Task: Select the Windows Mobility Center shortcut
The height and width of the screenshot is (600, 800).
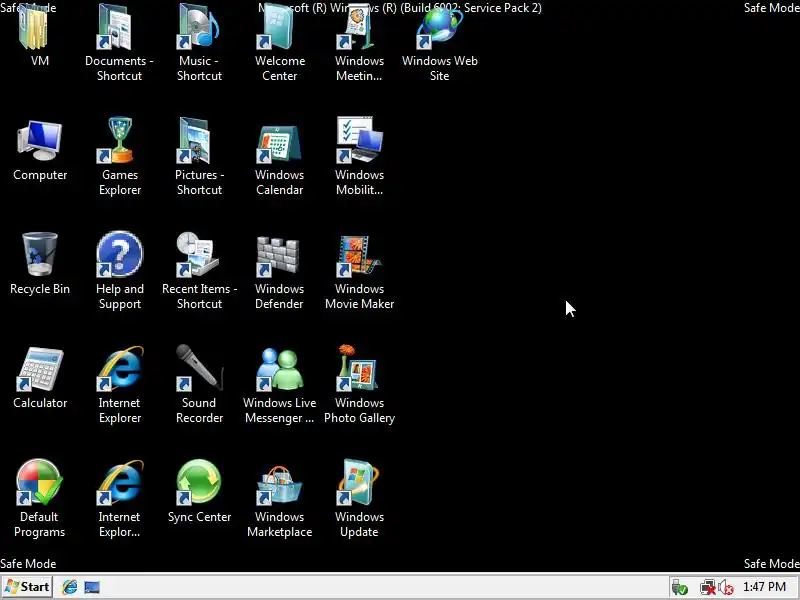Action: (x=359, y=141)
